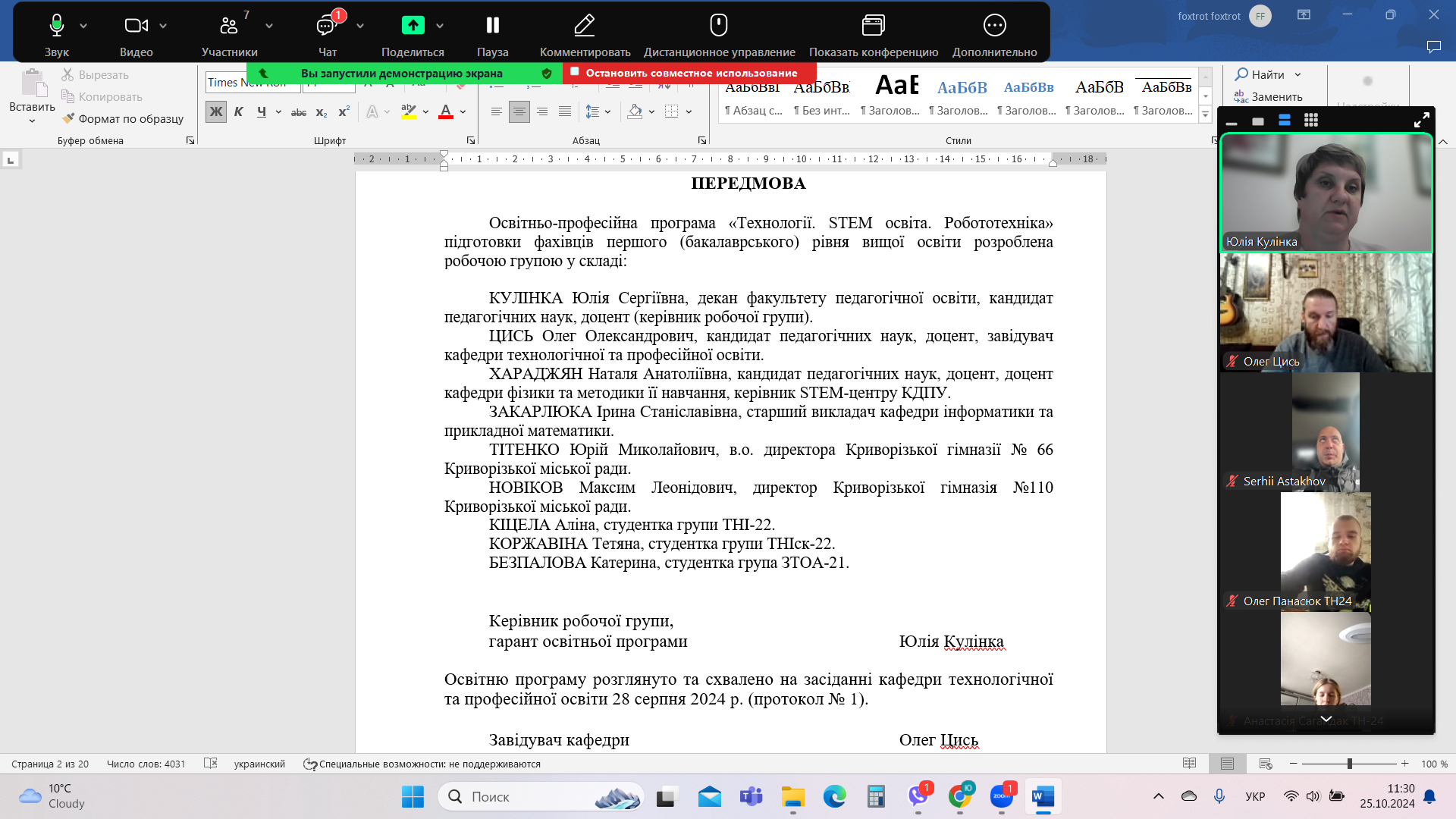Select Олег Цись video thumbnail

click(x=1326, y=312)
